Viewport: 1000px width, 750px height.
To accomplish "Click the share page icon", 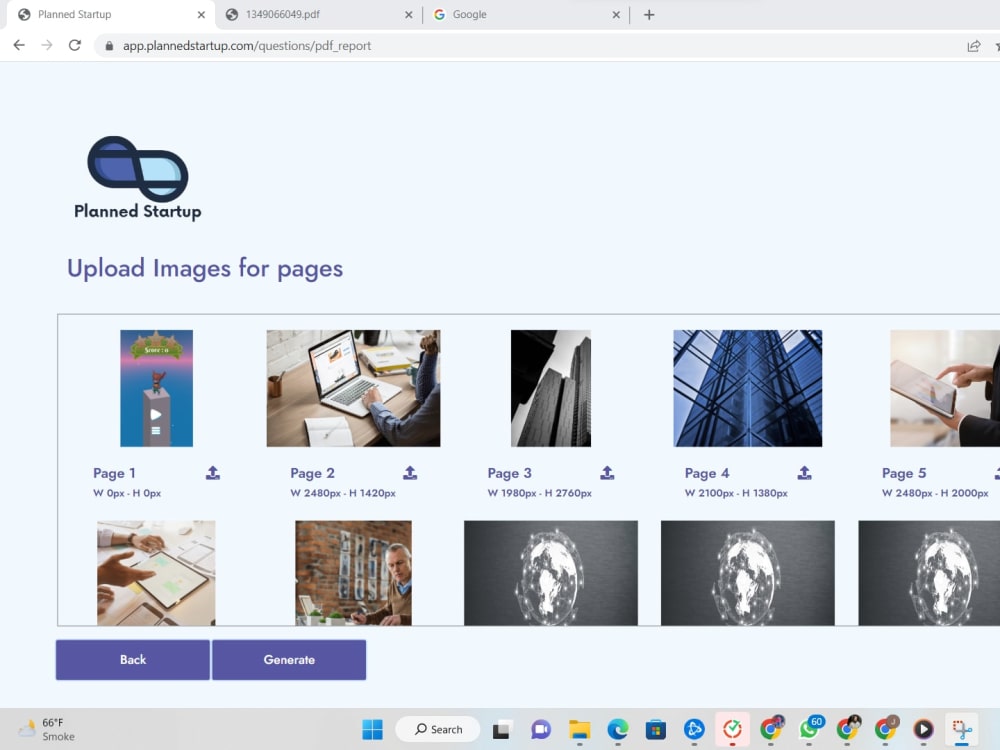I will coord(973,46).
